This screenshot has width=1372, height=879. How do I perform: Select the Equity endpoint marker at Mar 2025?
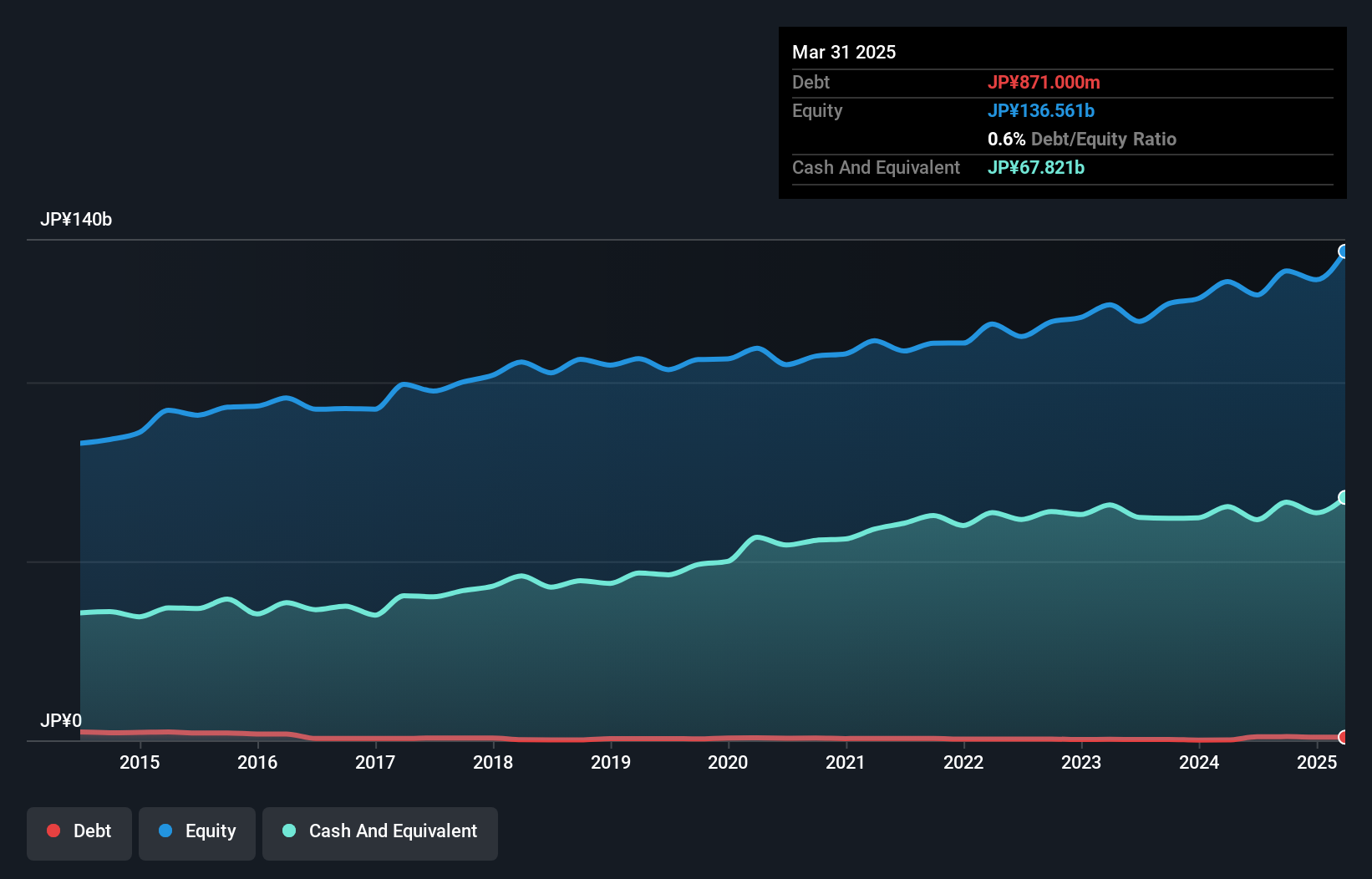click(x=1344, y=252)
